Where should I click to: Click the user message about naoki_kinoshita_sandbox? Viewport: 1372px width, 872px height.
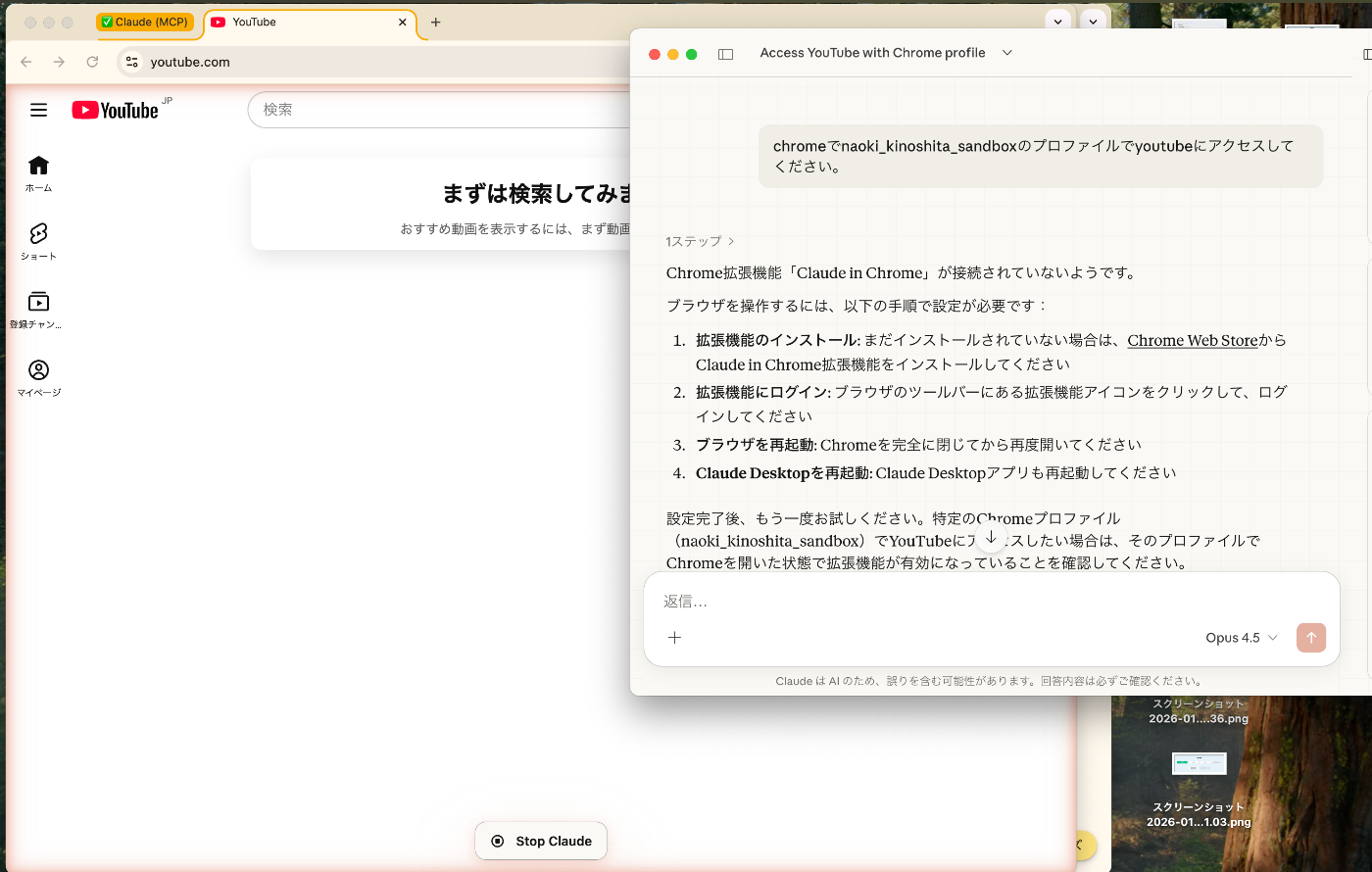tap(1041, 156)
